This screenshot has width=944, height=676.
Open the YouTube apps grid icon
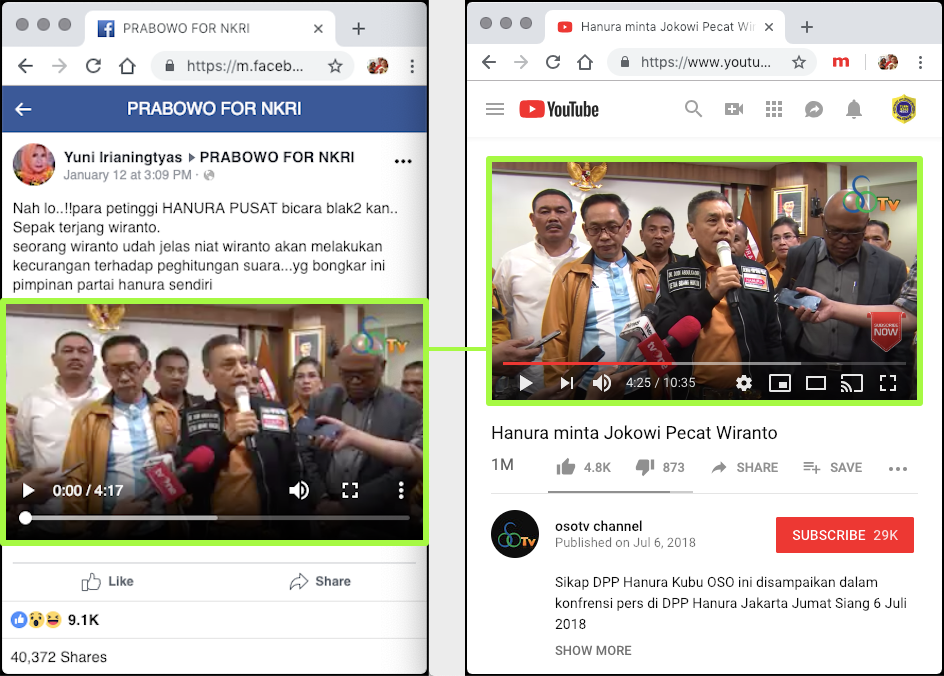[773, 109]
